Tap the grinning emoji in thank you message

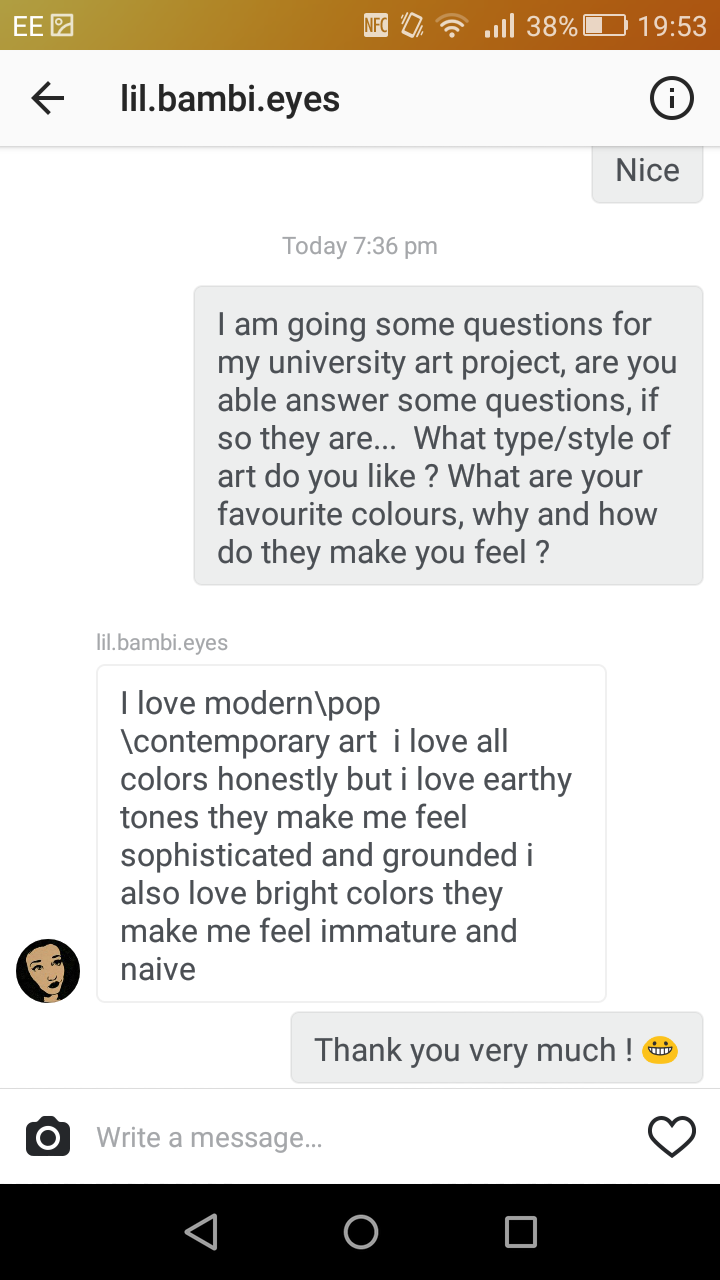click(660, 1049)
